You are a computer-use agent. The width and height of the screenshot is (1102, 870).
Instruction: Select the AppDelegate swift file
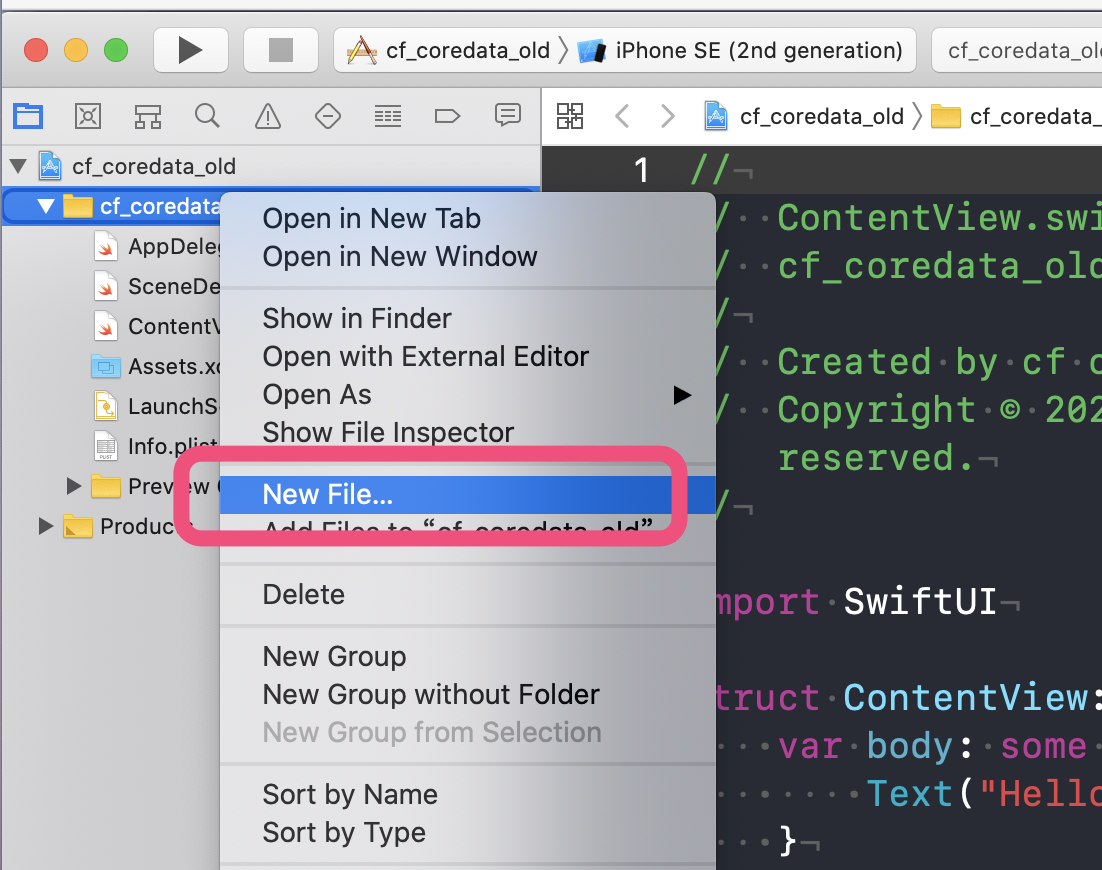pos(157,247)
